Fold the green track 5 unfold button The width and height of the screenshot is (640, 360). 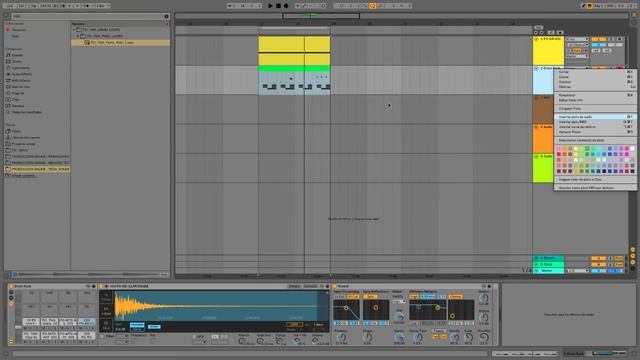[536, 157]
